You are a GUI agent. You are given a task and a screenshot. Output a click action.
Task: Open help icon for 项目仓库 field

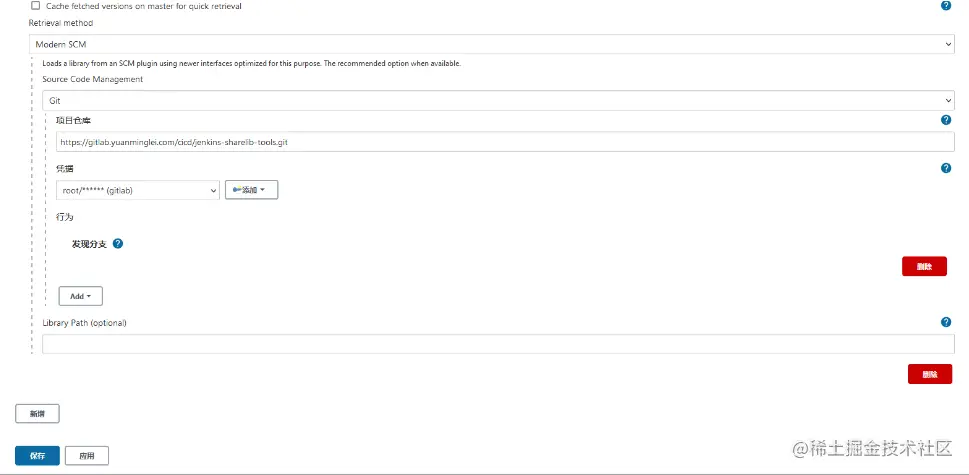(946, 120)
